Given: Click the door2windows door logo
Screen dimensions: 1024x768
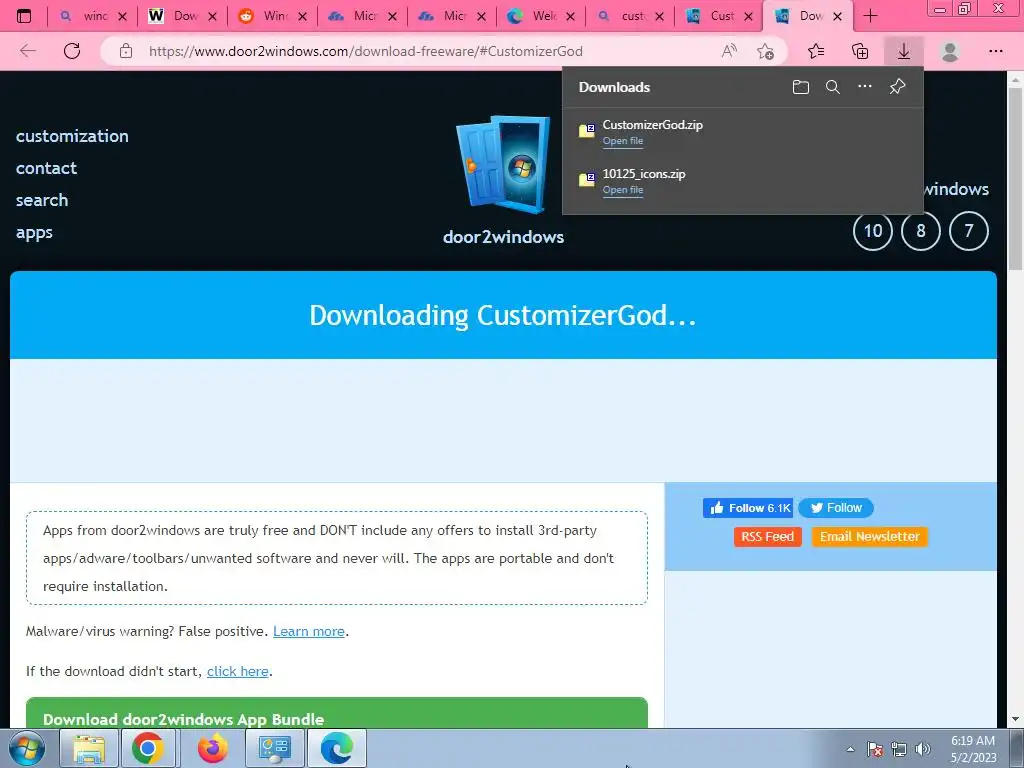Looking at the screenshot, I should [x=503, y=165].
